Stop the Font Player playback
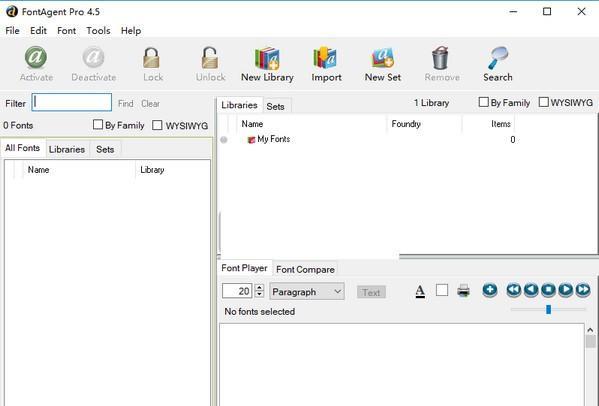This screenshot has width=599, height=406. coord(549,290)
